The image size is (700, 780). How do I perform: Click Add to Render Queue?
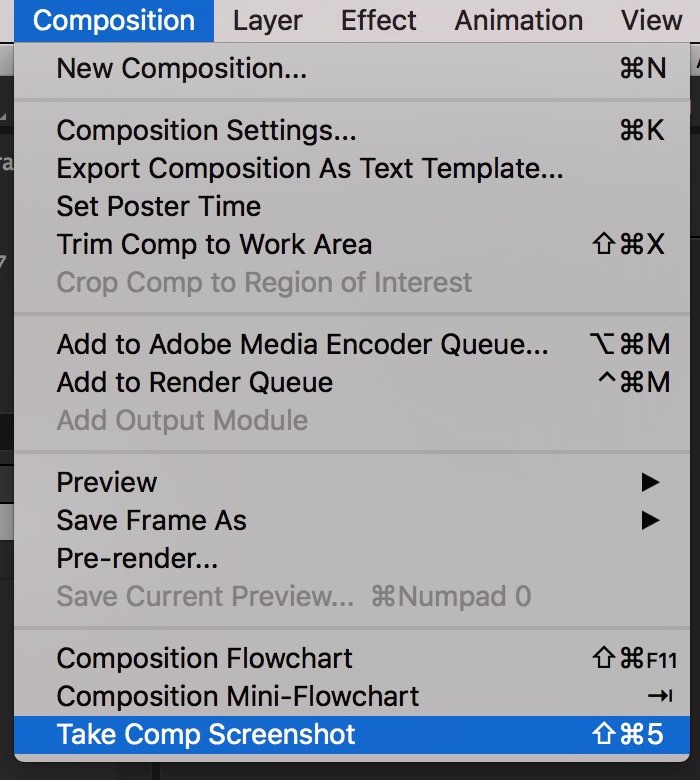[194, 382]
